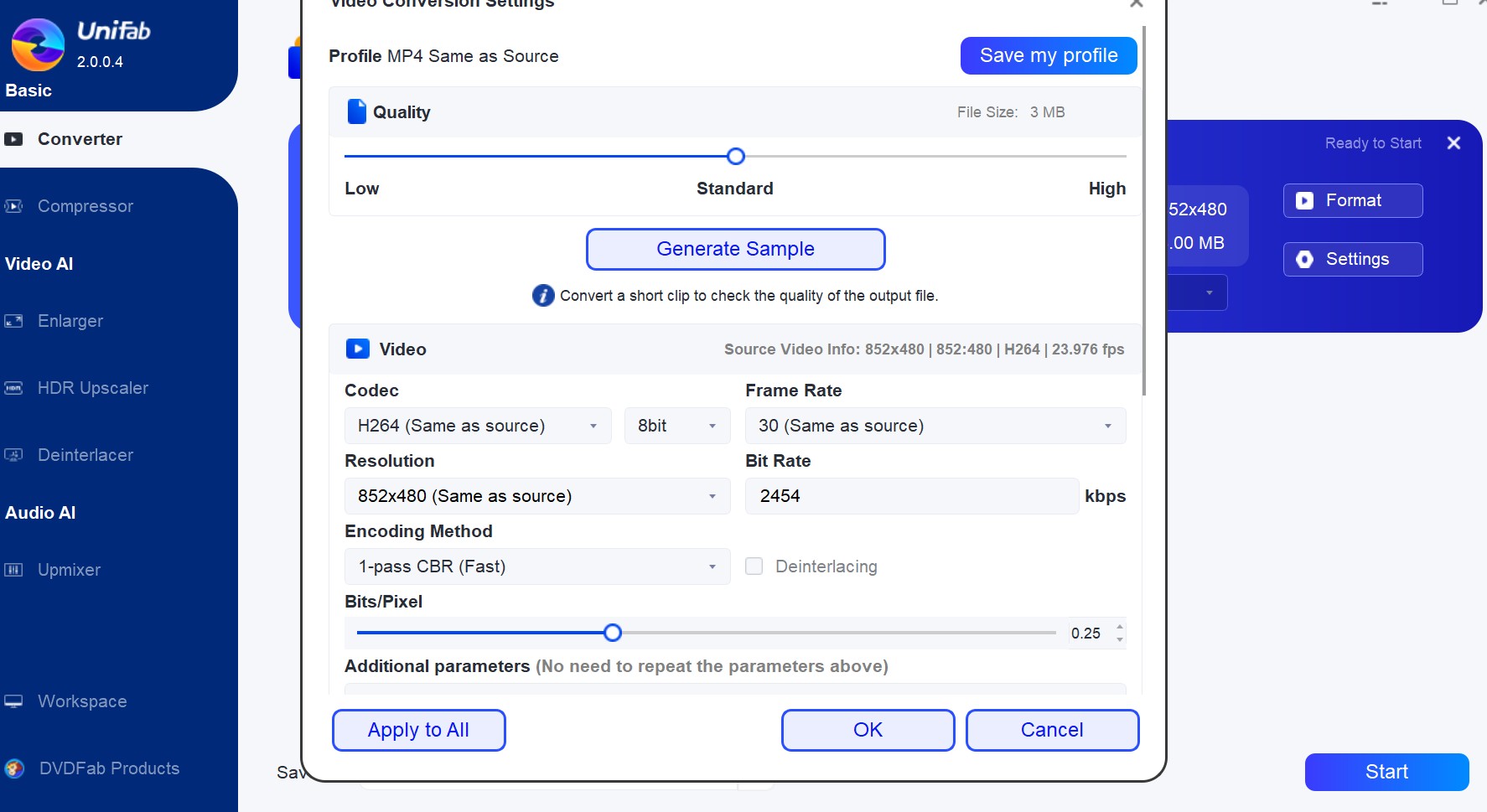1487x812 pixels.
Task: Enable the Deinterlacing checkbox
Action: 754,566
